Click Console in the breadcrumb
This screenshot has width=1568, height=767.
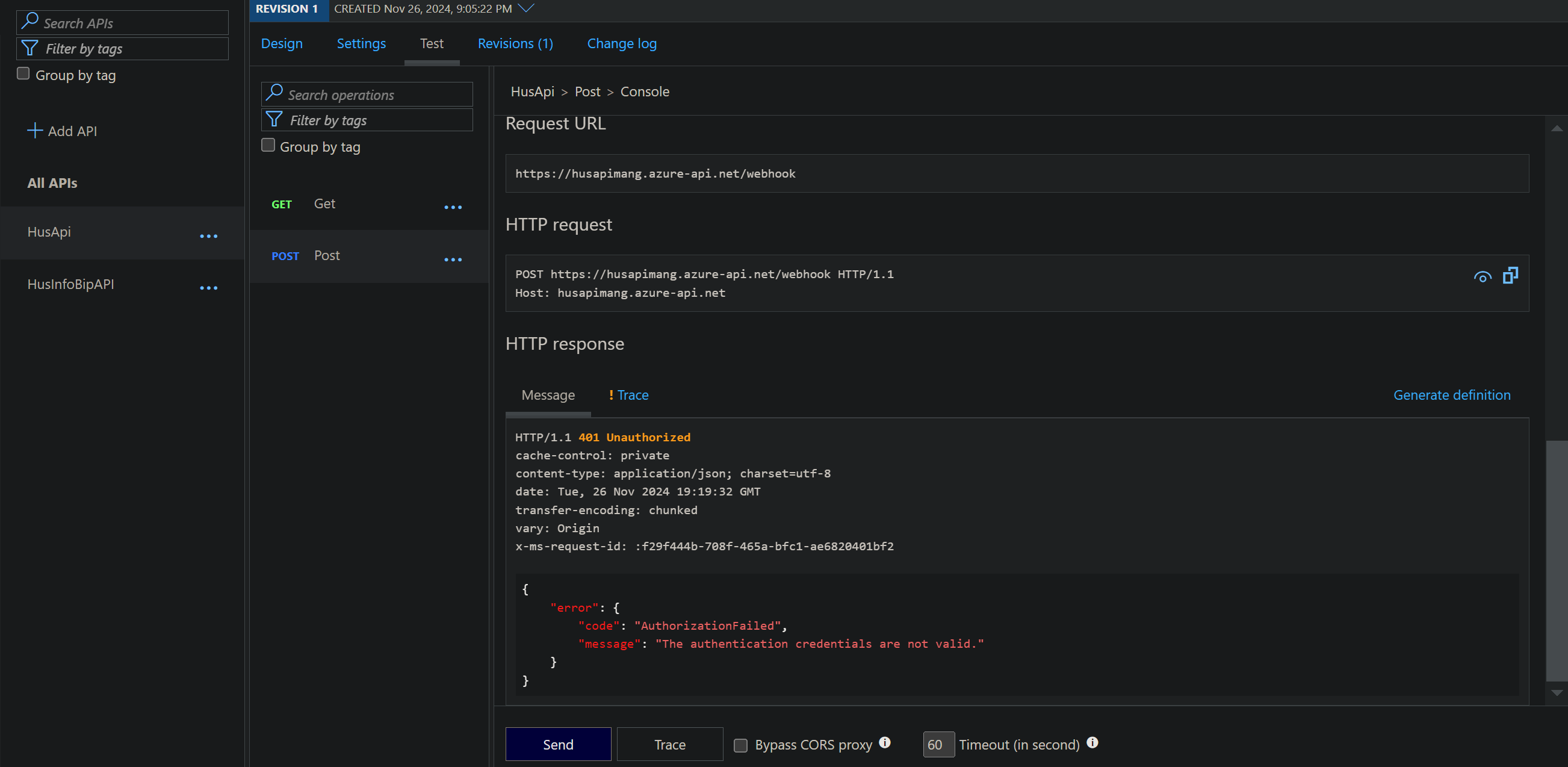click(645, 92)
